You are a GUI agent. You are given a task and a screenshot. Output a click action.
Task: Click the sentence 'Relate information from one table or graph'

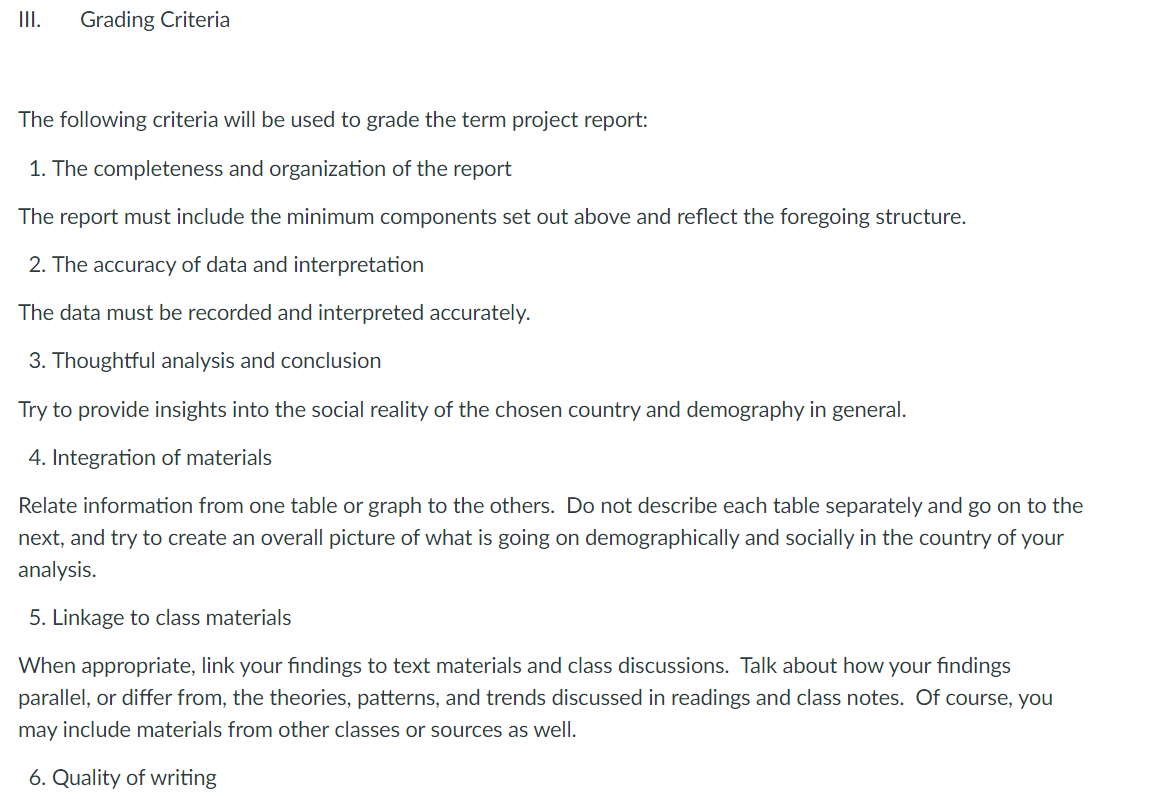pos(287,506)
